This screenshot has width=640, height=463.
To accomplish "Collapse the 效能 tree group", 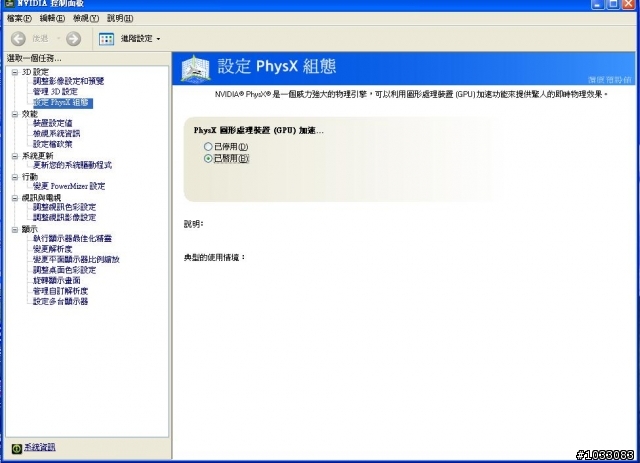I will [x=15, y=114].
